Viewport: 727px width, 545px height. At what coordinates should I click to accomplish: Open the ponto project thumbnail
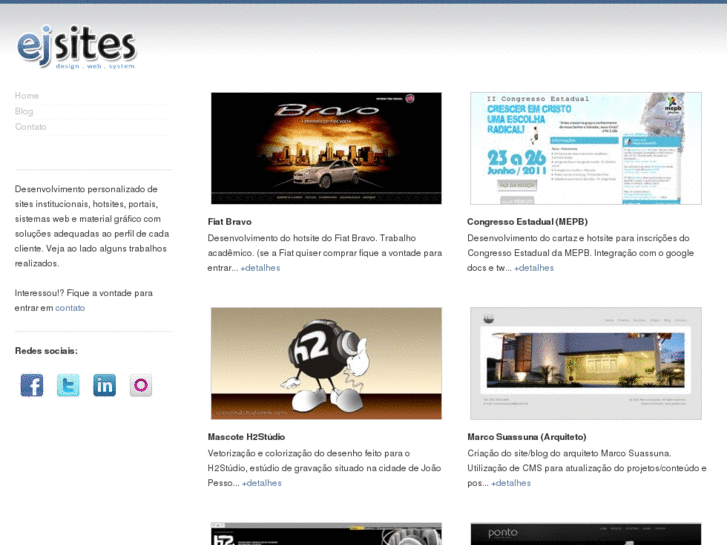pos(586,534)
